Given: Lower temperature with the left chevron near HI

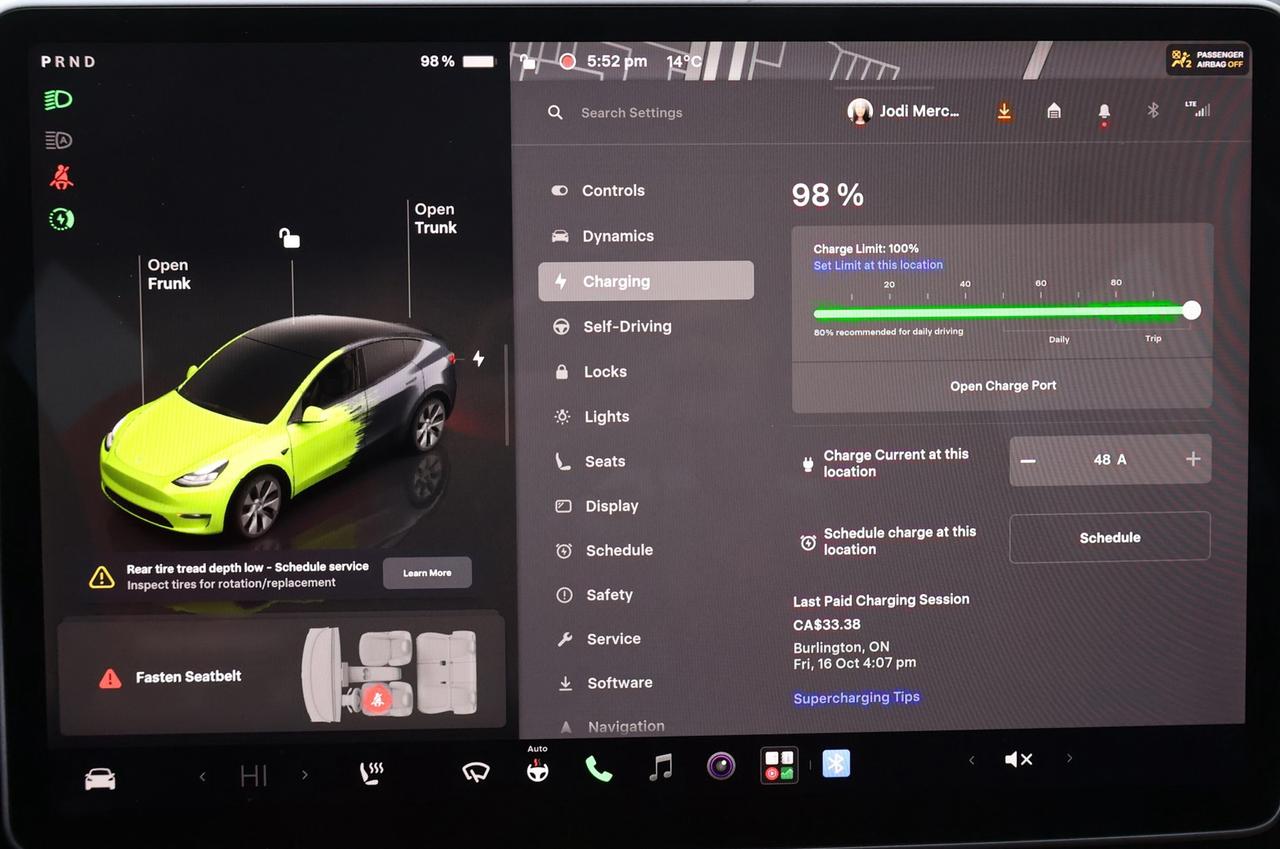Looking at the screenshot, I should click(x=202, y=776).
